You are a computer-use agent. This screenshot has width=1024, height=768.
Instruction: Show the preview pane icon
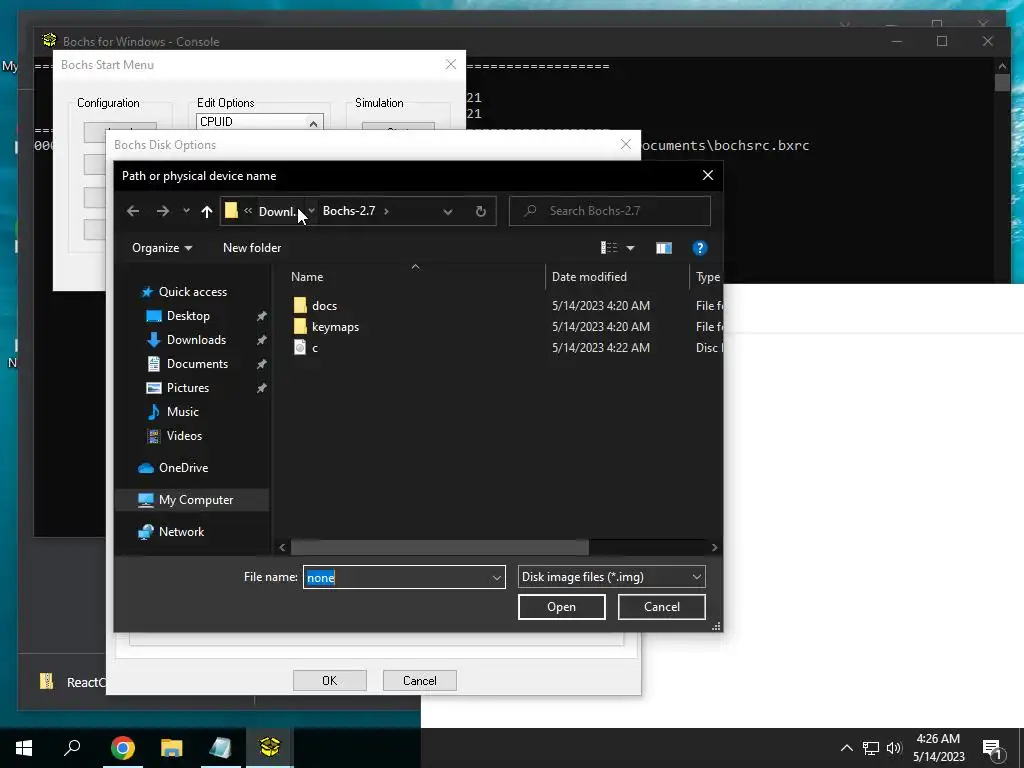tap(664, 248)
